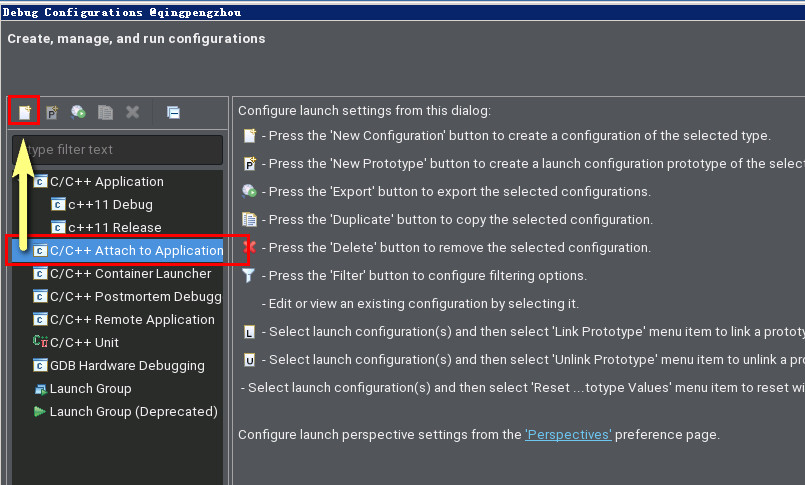Click the New Configuration toolbar icon
Image resolution: width=805 pixels, height=485 pixels.
point(25,112)
